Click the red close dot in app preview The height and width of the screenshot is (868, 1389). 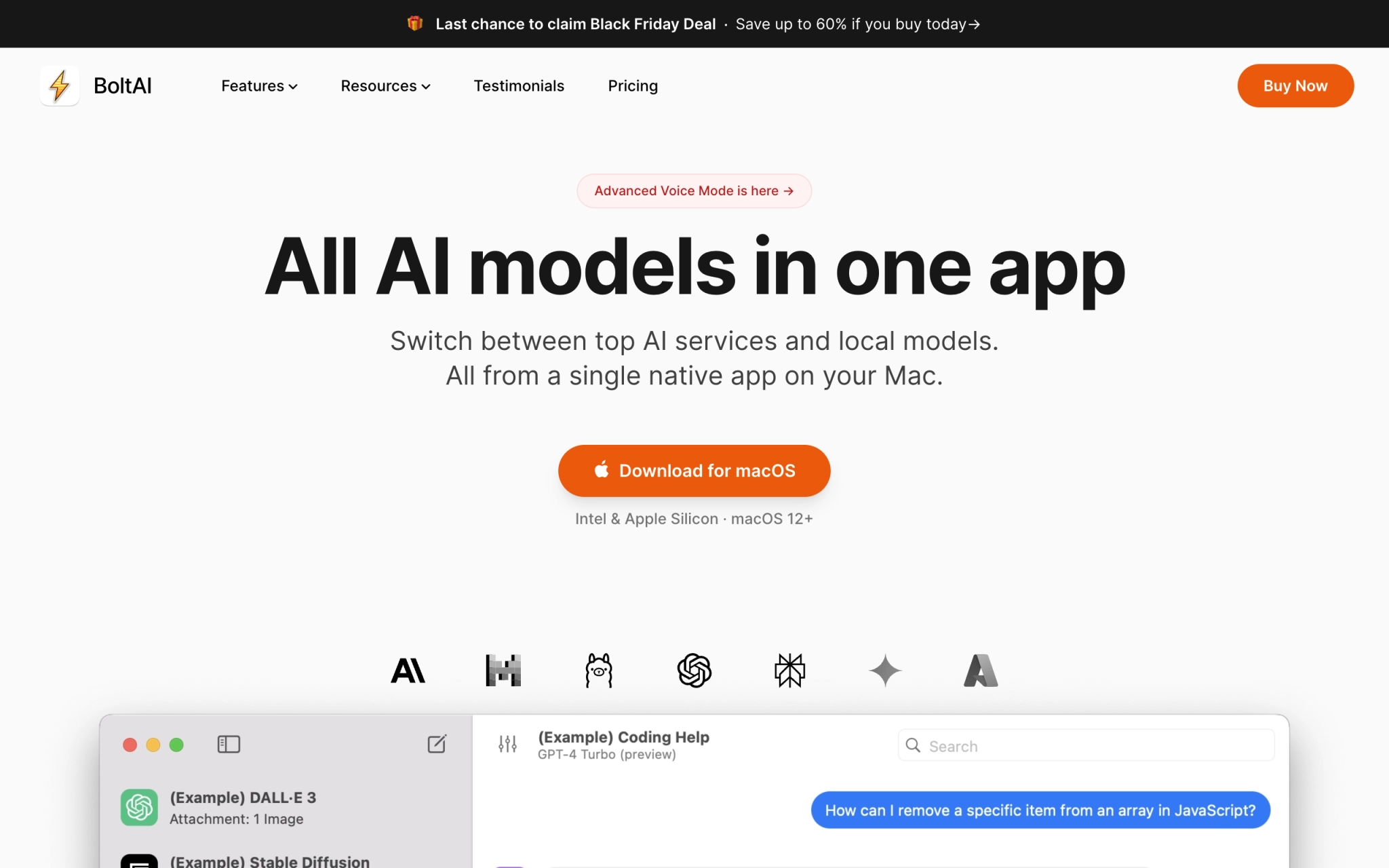130,745
